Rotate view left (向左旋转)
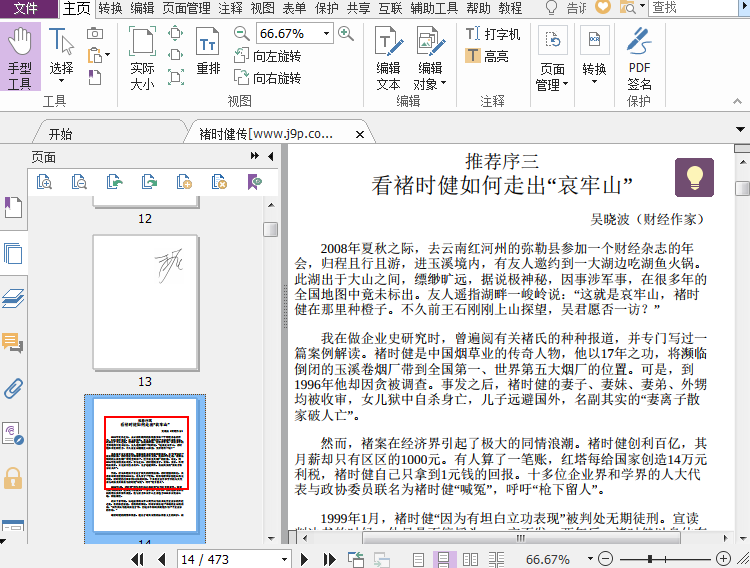Image resolution: width=750 pixels, height=568 pixels. (267, 56)
